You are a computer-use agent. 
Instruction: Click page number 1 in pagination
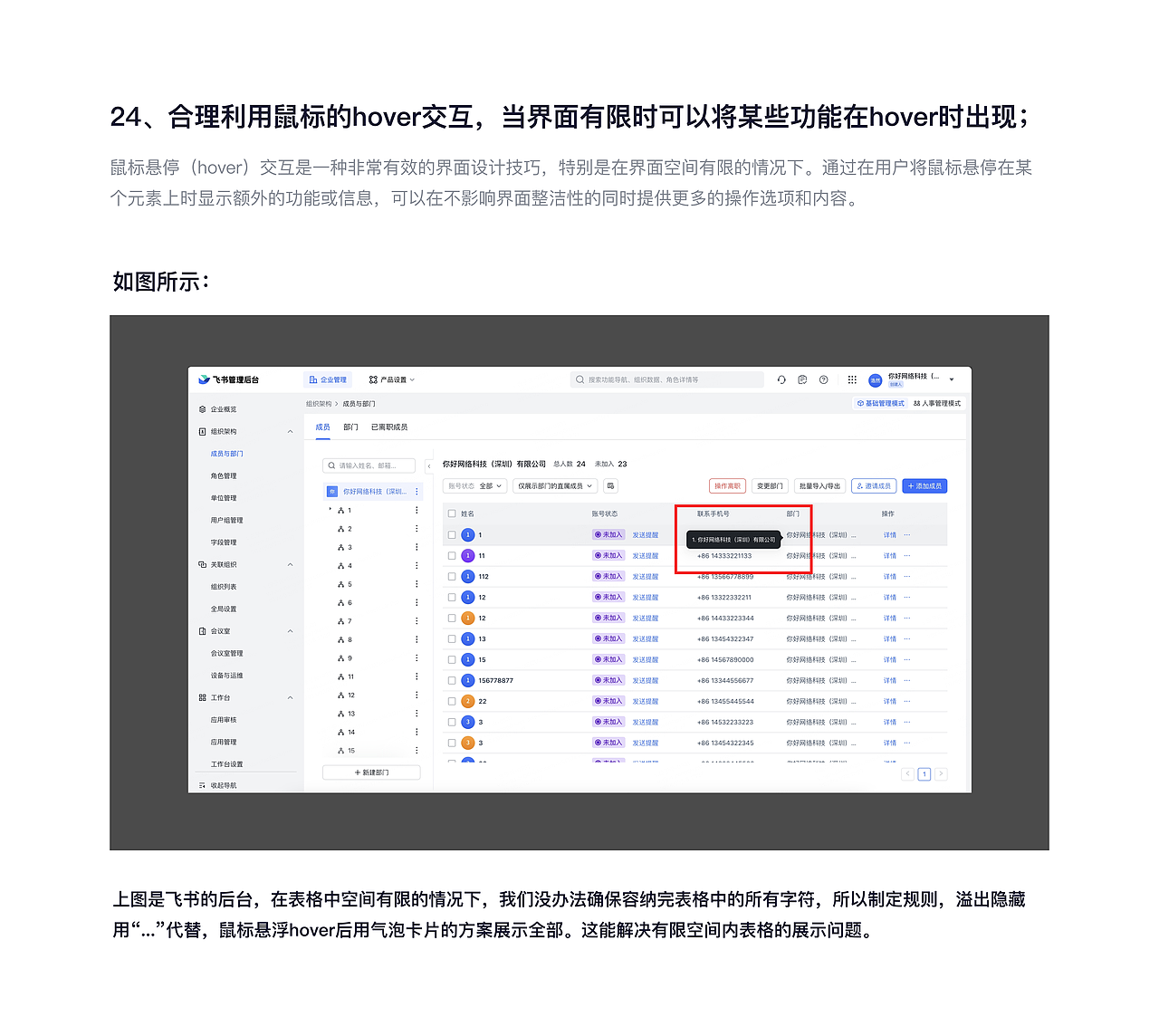(924, 774)
